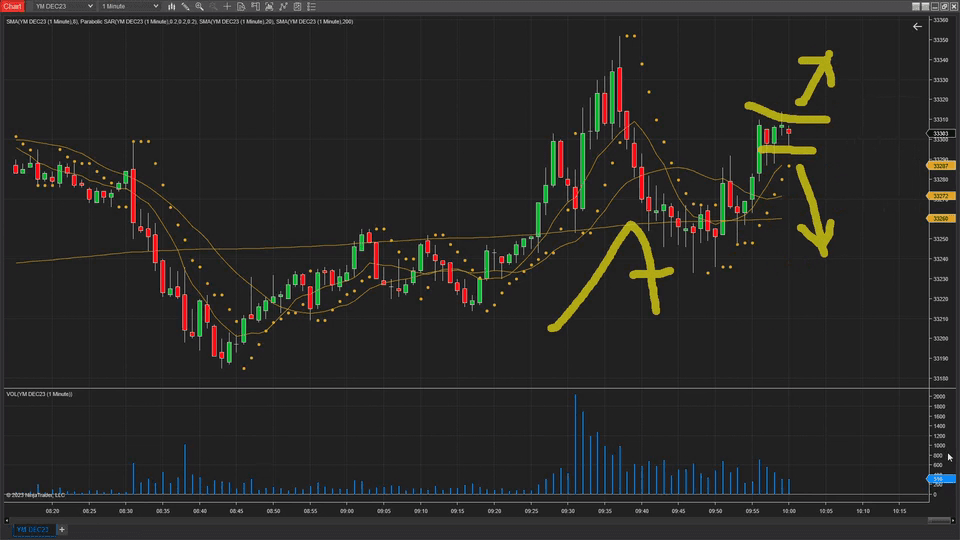Open the 1 Minute interval dropdown

(130, 6)
